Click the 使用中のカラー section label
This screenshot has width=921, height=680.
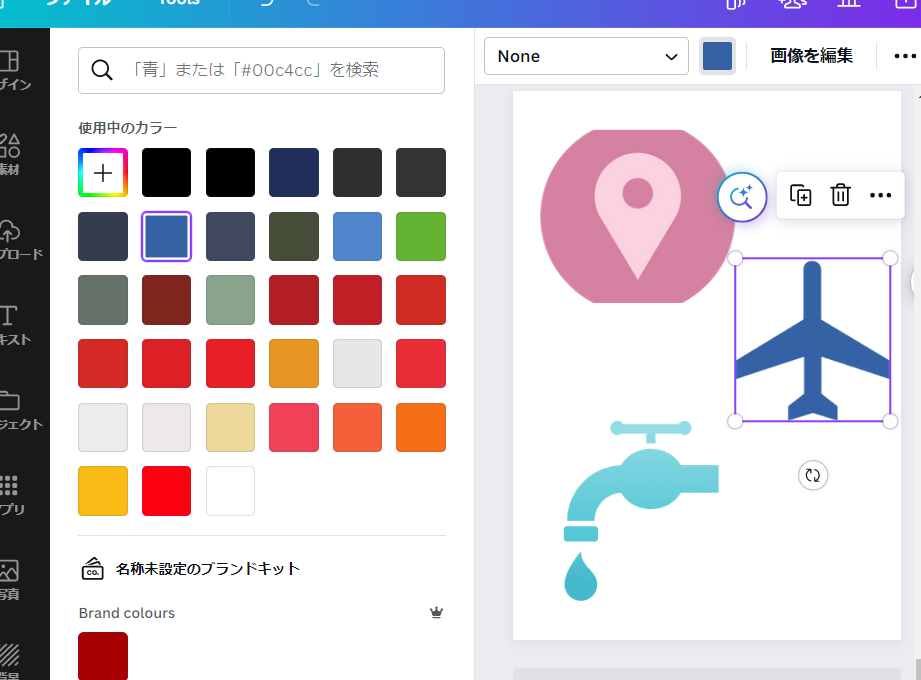127,128
